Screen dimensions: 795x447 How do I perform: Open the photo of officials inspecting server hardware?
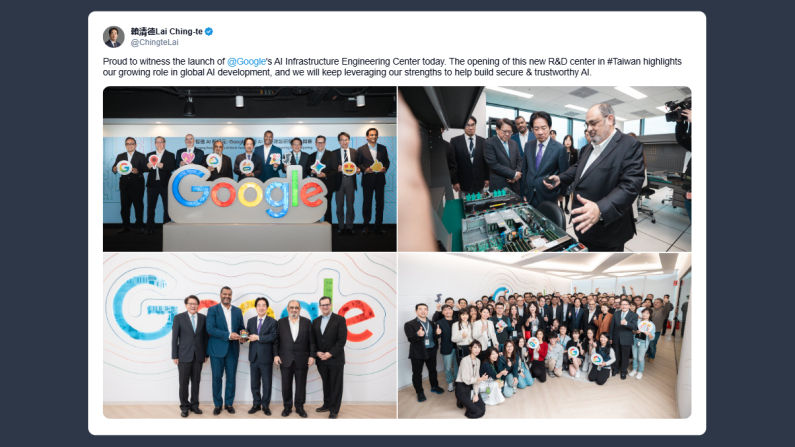(545, 169)
